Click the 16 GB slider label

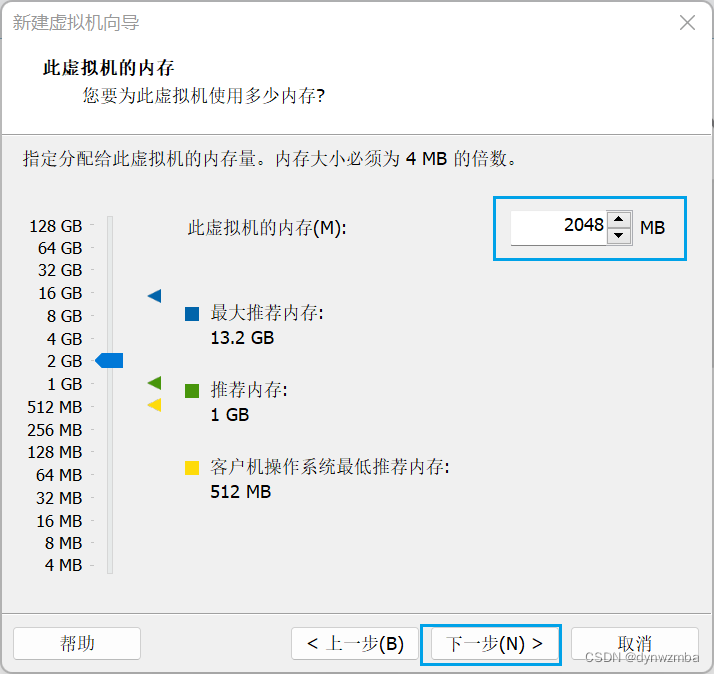coord(60,293)
